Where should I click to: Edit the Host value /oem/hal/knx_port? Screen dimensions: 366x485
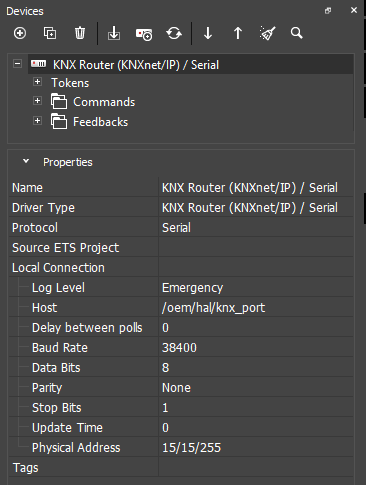(256, 307)
